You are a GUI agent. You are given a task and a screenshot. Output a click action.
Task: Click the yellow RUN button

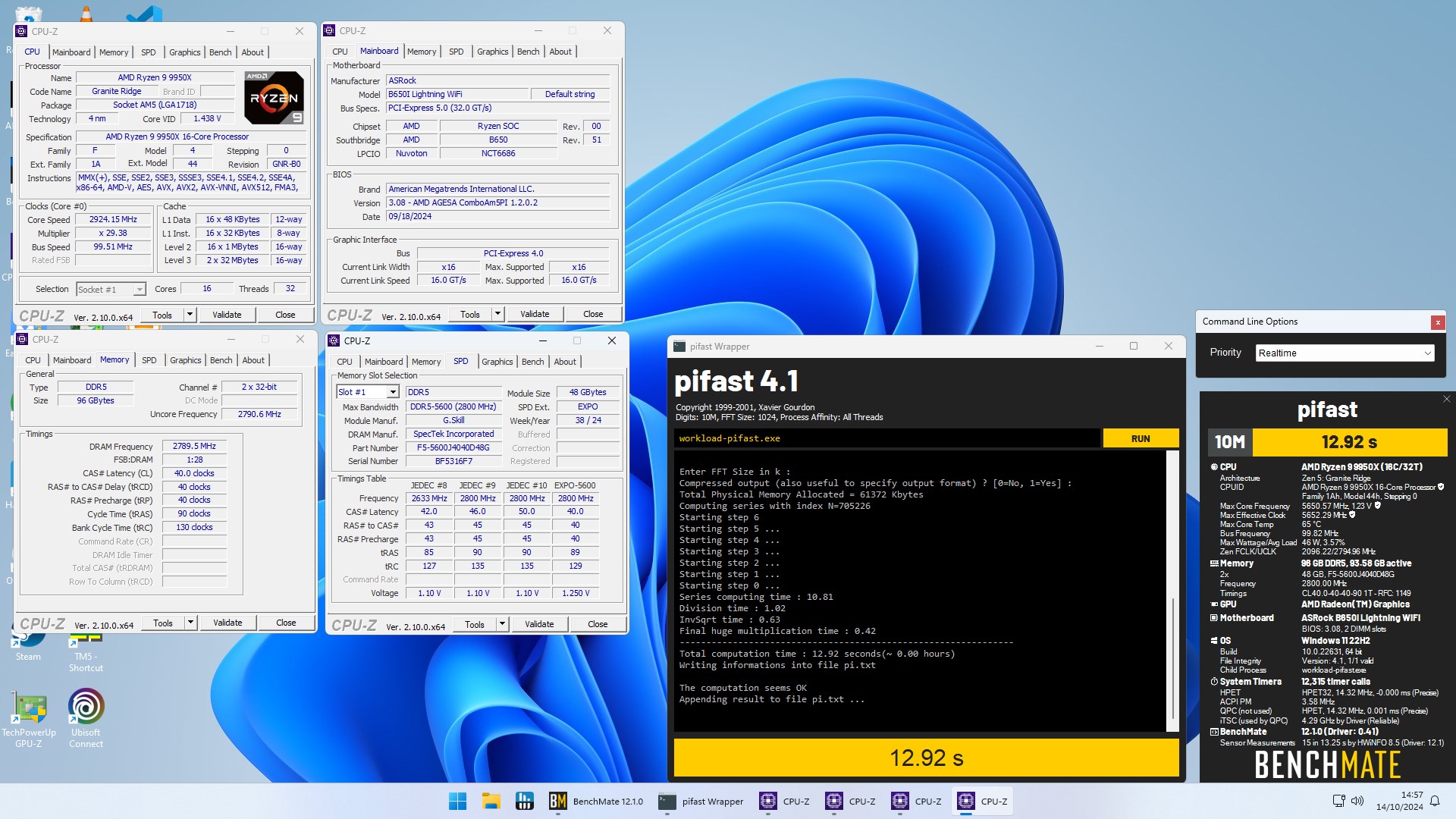1141,438
